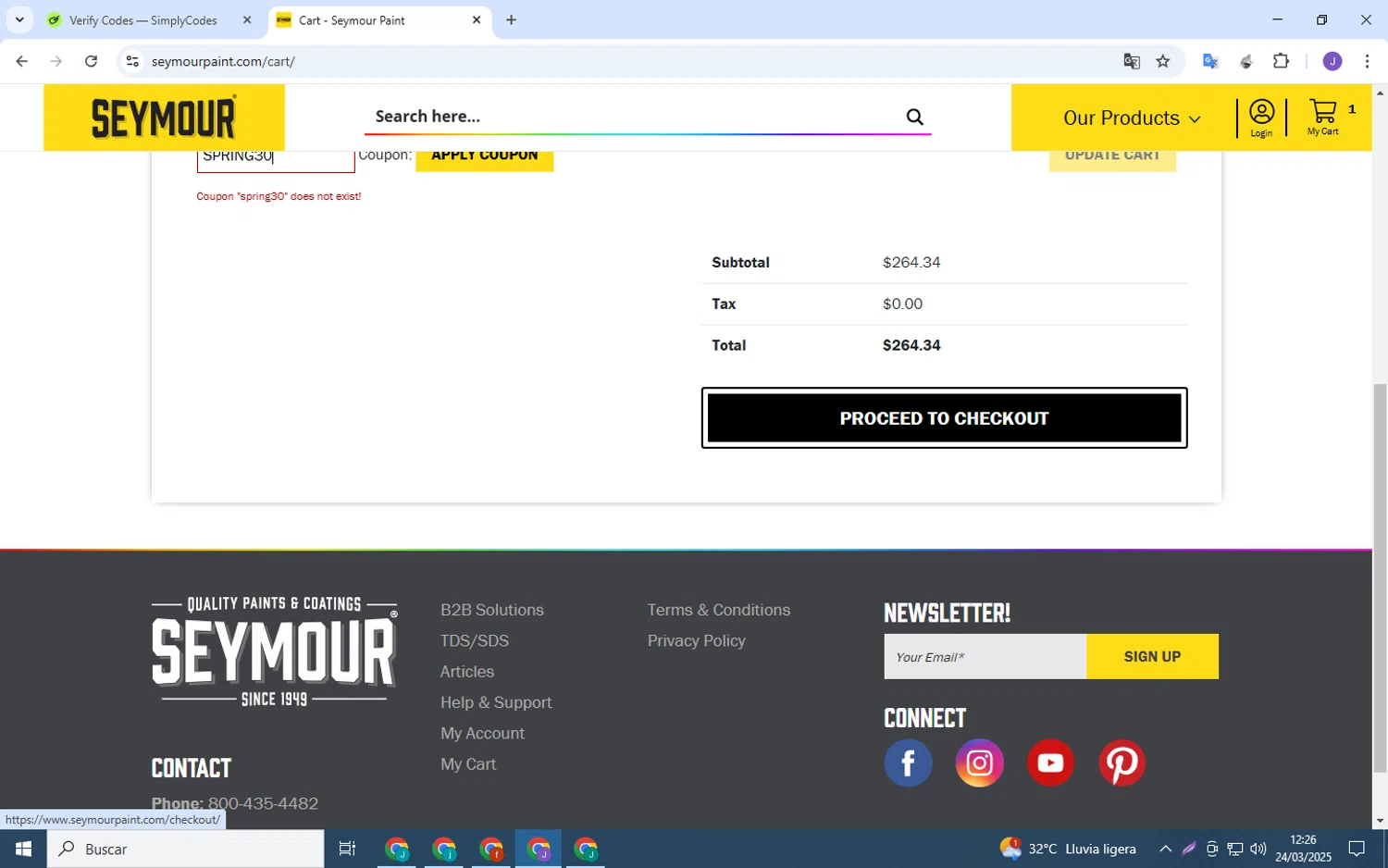Click the Tax value $0.00
1388x868 pixels.
point(902,304)
